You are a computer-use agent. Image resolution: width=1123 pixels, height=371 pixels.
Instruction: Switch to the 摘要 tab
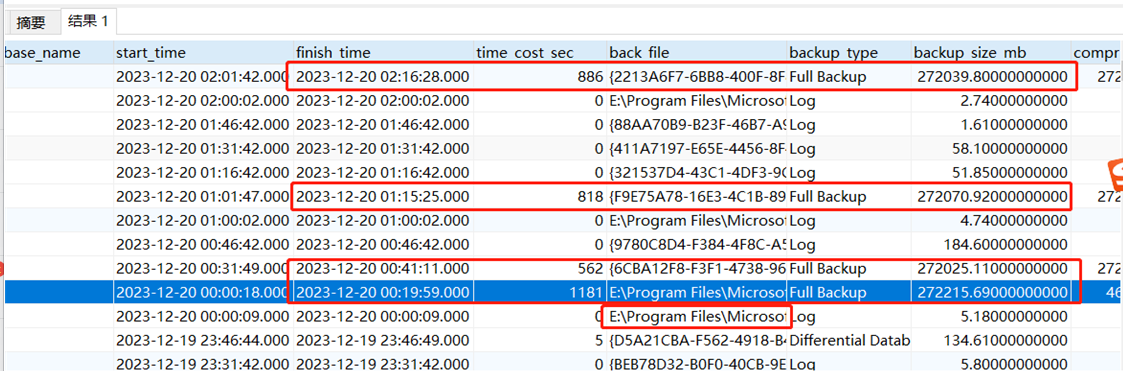pos(31,22)
